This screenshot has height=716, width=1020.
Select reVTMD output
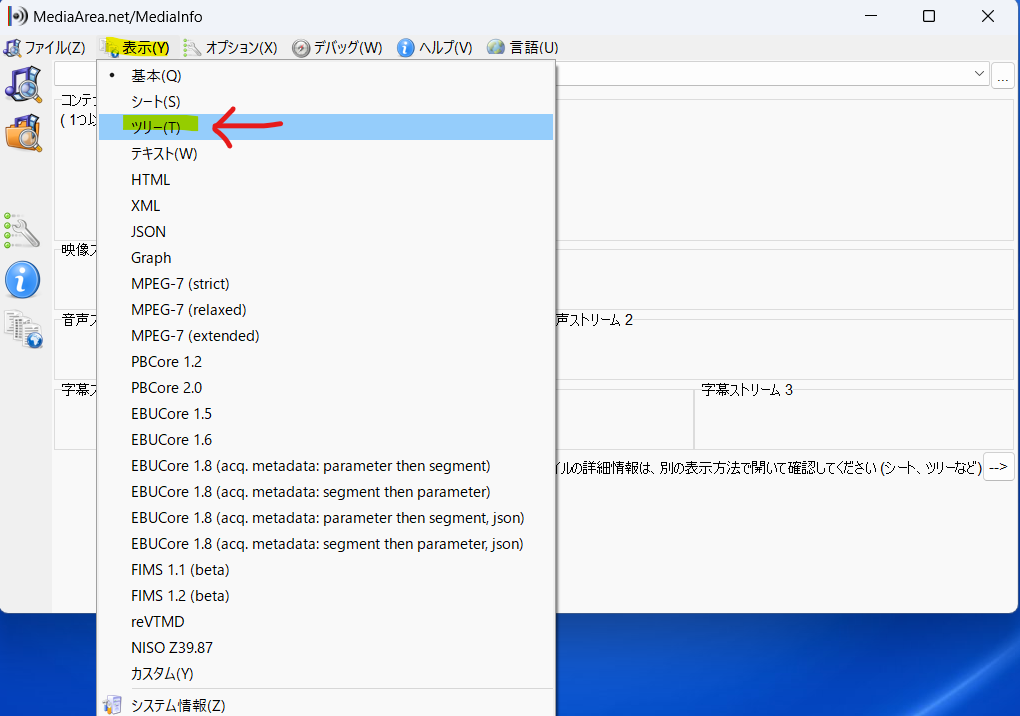click(326, 622)
